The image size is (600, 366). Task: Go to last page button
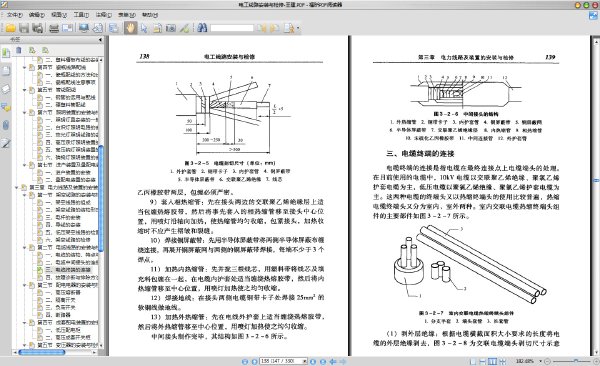pyautogui.click(x=323, y=361)
